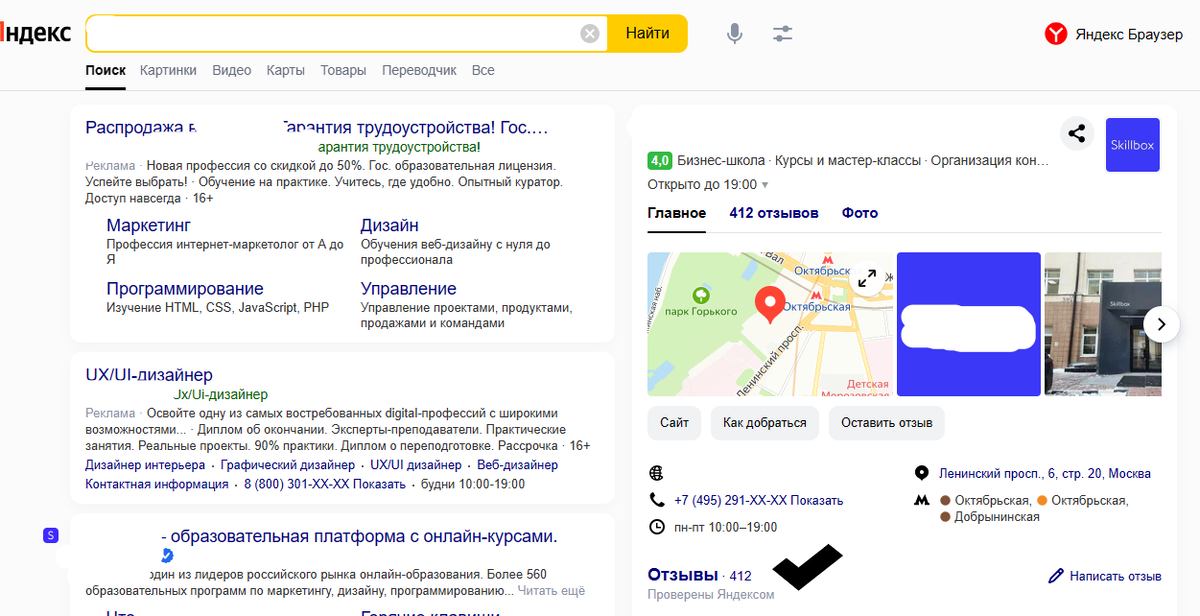Image resolution: width=1200 pixels, height=616 pixels.
Task: Open the Программирование ad sitelink
Action: click(x=185, y=289)
